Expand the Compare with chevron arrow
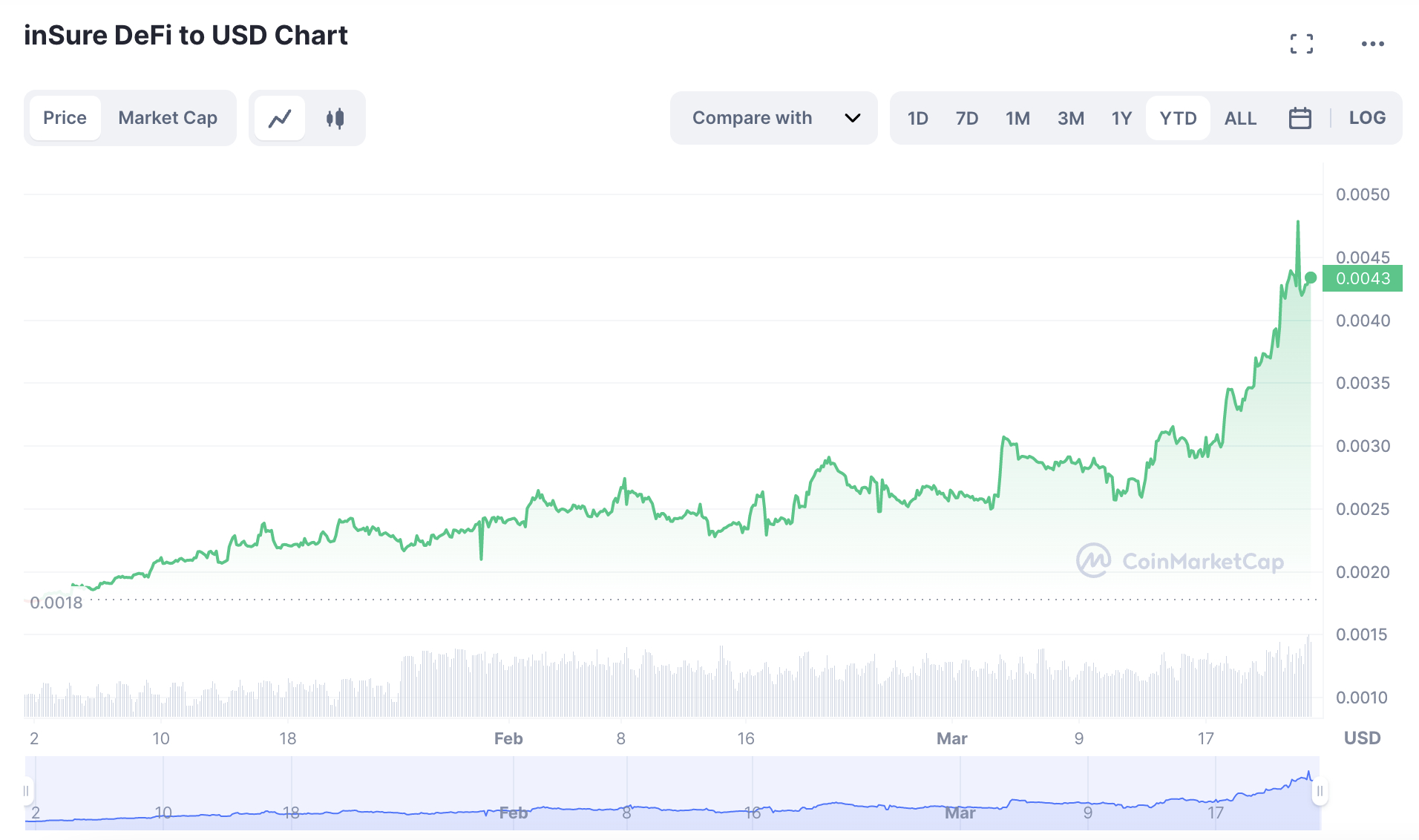 pos(853,118)
